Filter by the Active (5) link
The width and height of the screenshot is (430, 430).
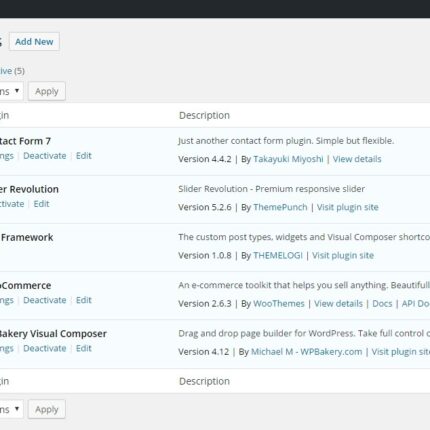click(12, 71)
